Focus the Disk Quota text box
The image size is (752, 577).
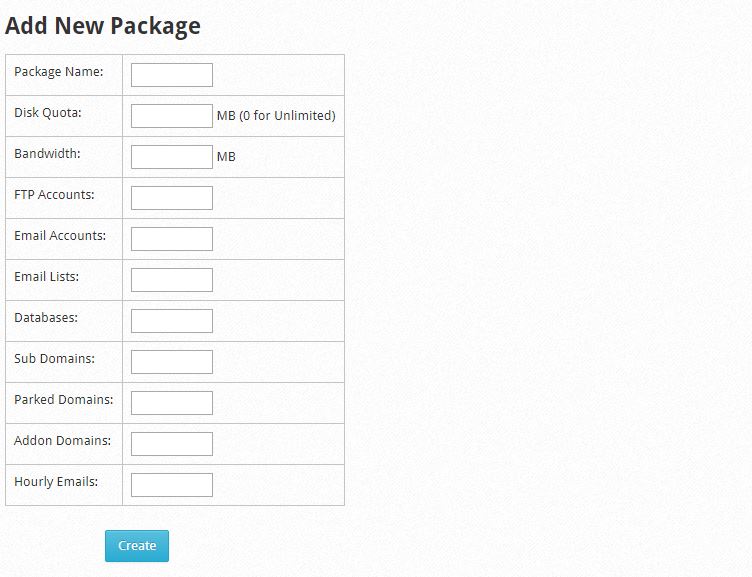172,116
